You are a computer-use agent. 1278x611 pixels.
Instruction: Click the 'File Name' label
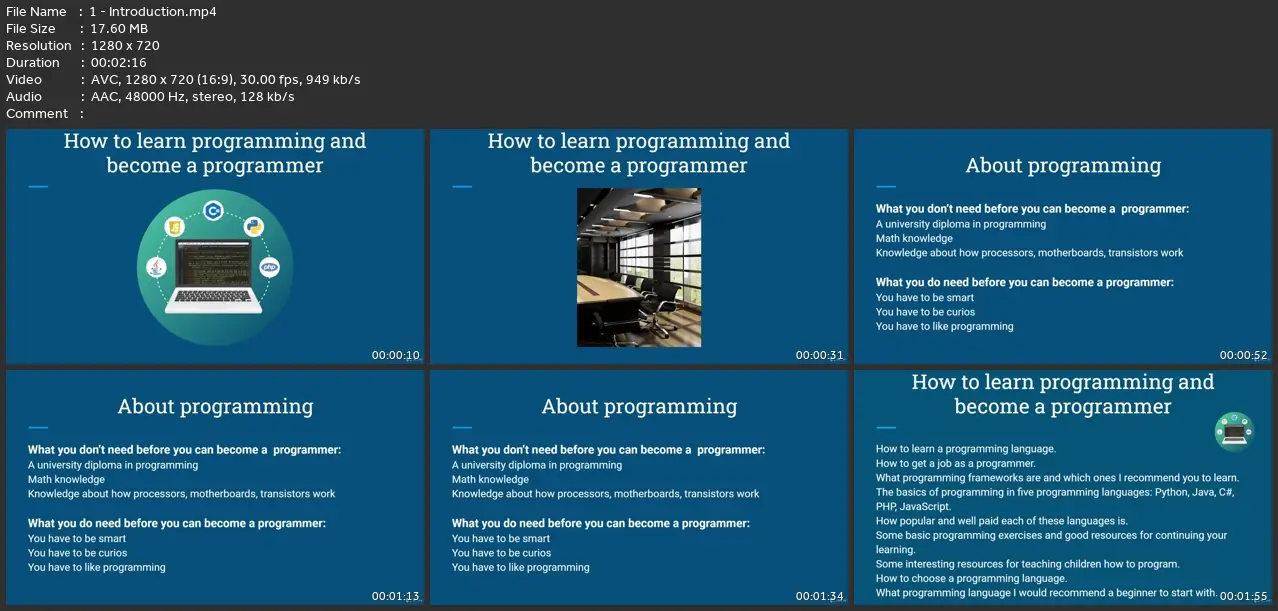[36, 12]
